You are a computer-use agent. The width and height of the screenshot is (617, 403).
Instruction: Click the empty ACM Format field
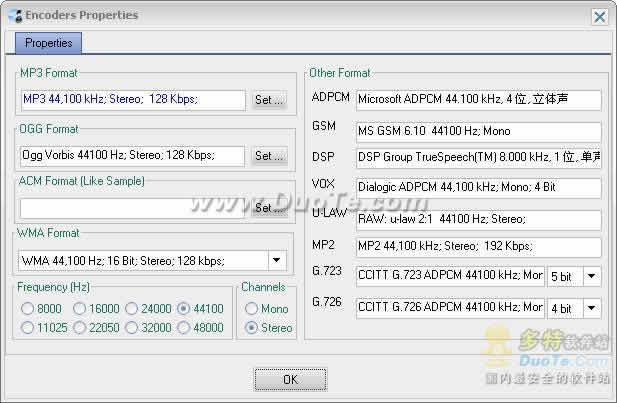(132, 208)
